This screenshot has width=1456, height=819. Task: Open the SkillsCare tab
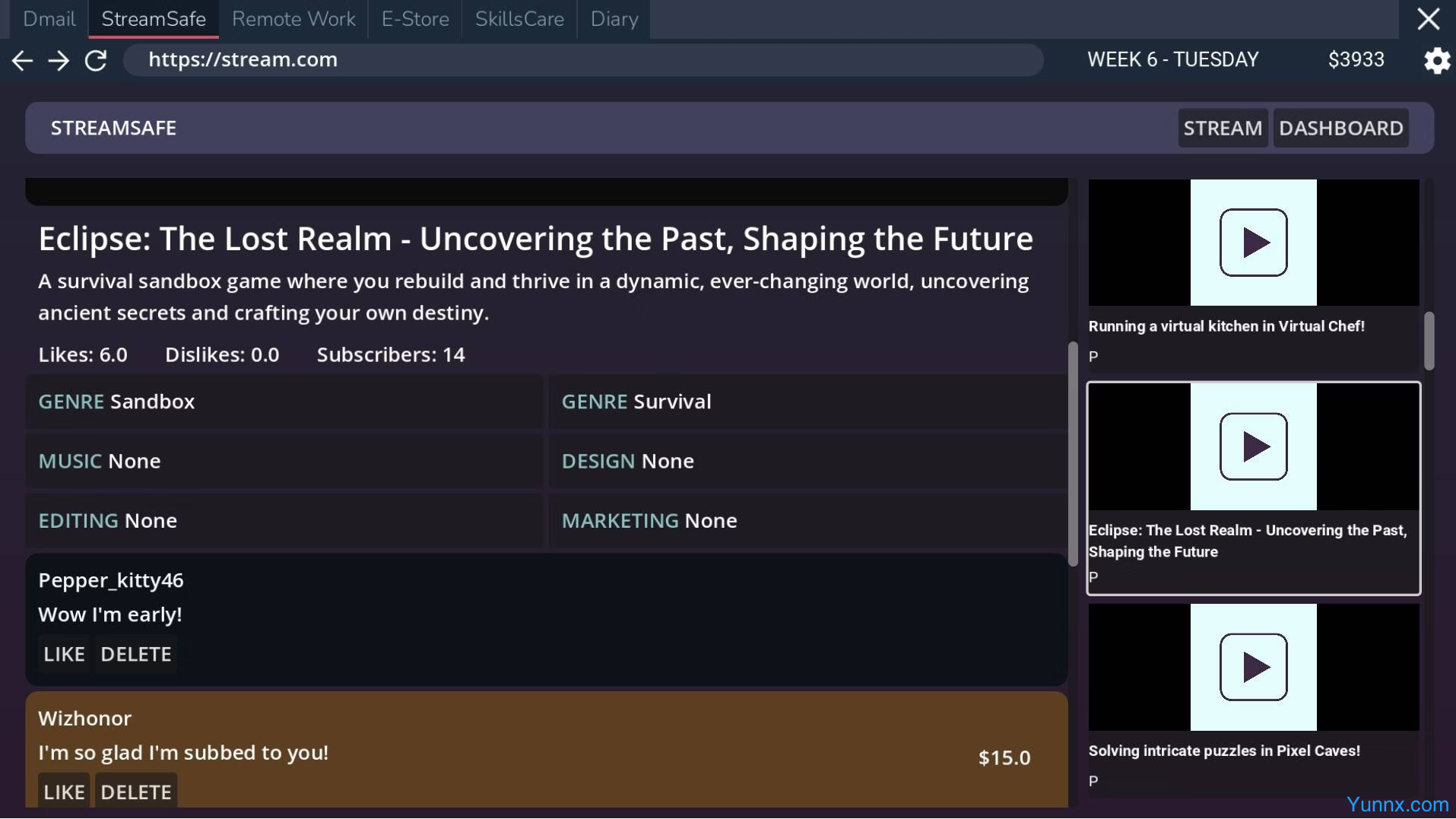[x=519, y=19]
